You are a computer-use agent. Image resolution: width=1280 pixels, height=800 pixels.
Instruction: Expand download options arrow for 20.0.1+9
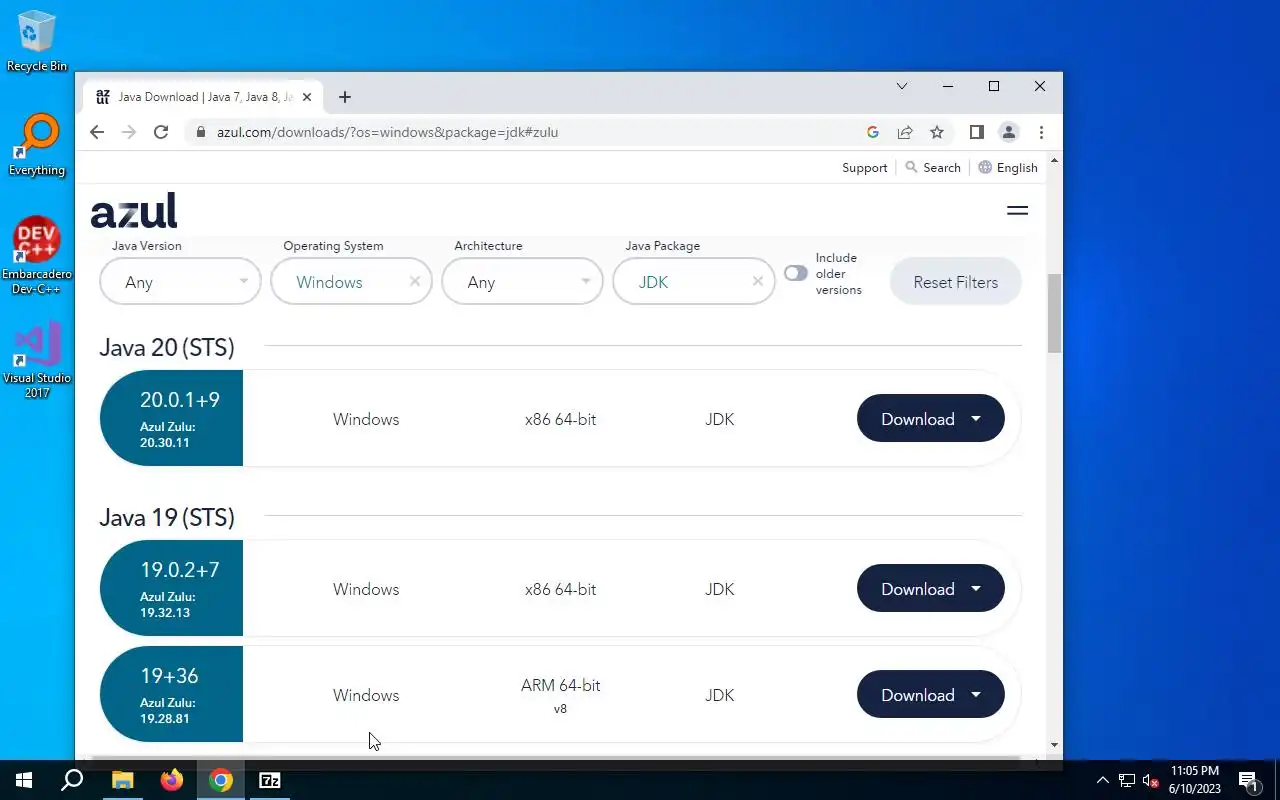click(976, 419)
